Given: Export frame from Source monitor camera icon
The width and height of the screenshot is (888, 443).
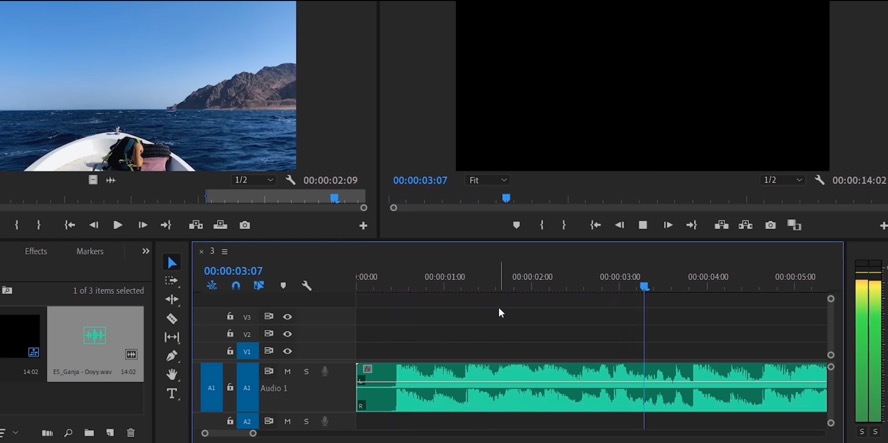Looking at the screenshot, I should pyautogui.click(x=245, y=225).
